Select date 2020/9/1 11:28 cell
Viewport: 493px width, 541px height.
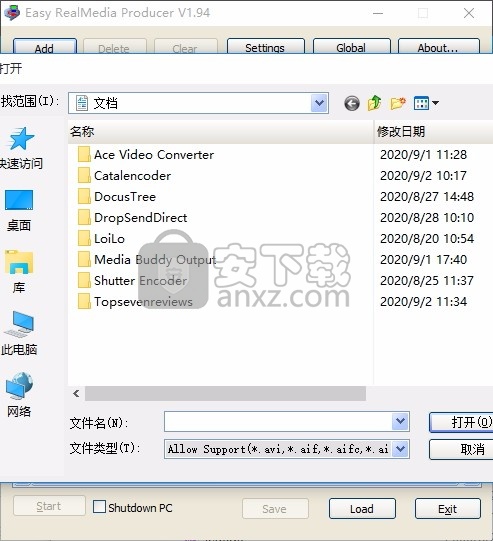423,155
